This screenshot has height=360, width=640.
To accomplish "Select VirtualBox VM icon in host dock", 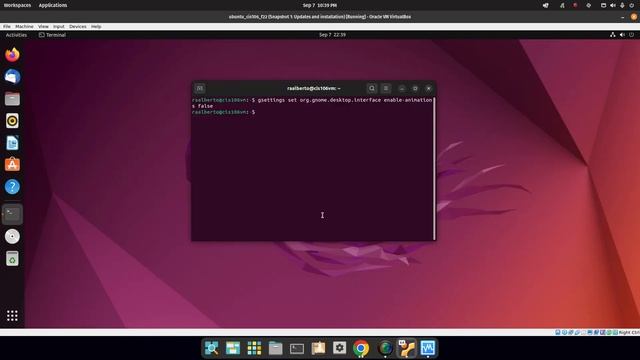I will pyautogui.click(x=406, y=348).
